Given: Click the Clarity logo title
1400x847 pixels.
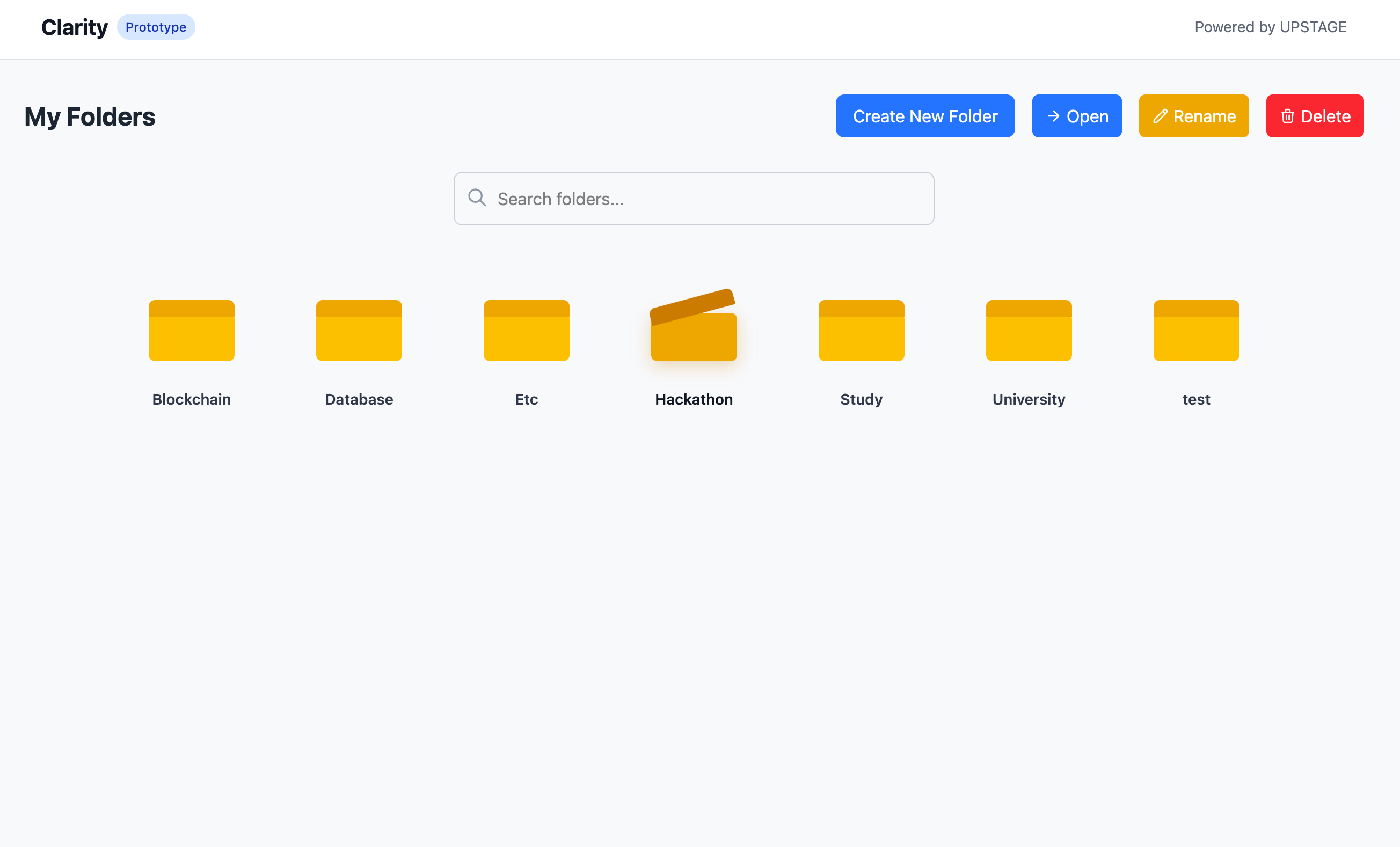Looking at the screenshot, I should point(75,27).
